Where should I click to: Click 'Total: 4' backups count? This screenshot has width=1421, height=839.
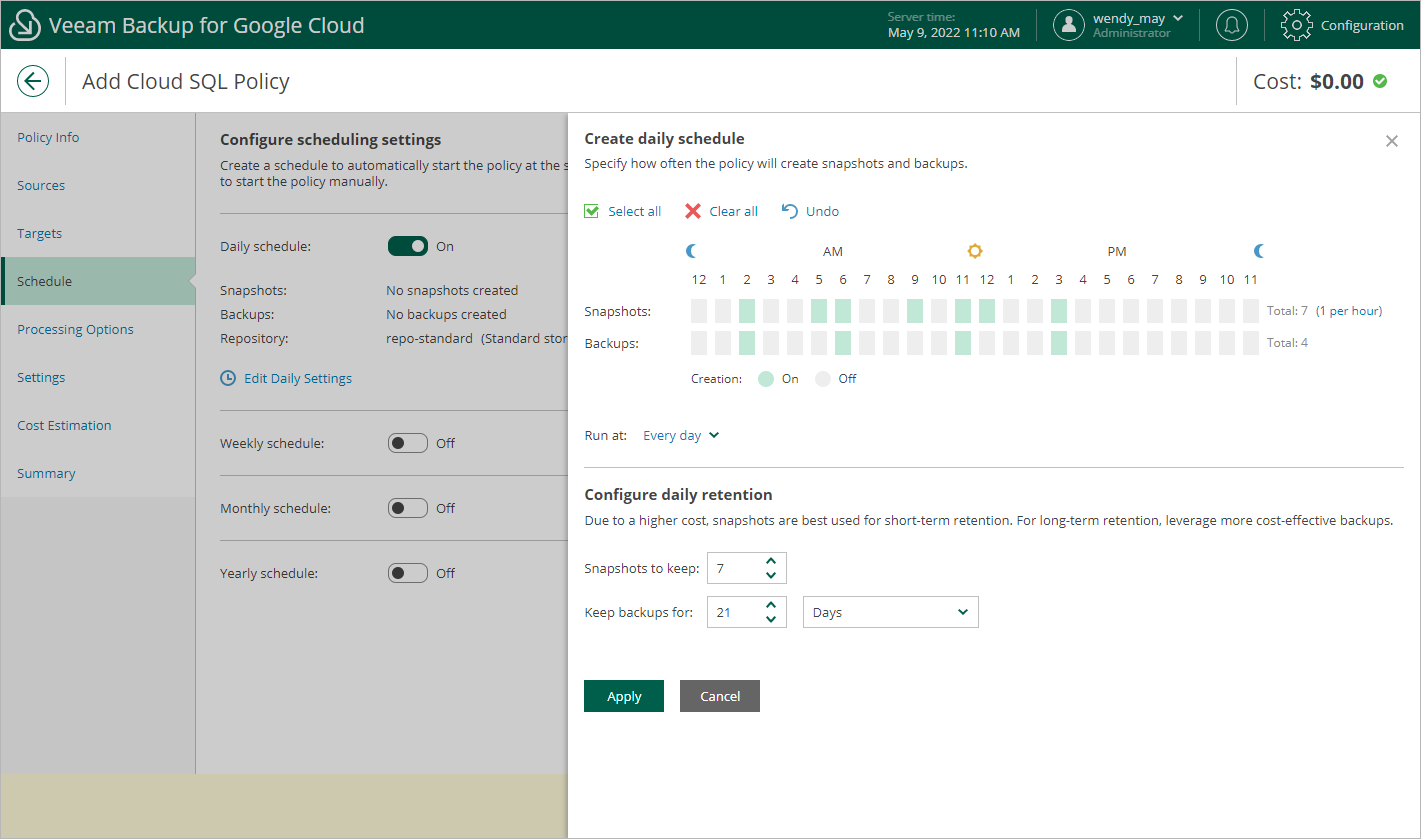[1287, 343]
